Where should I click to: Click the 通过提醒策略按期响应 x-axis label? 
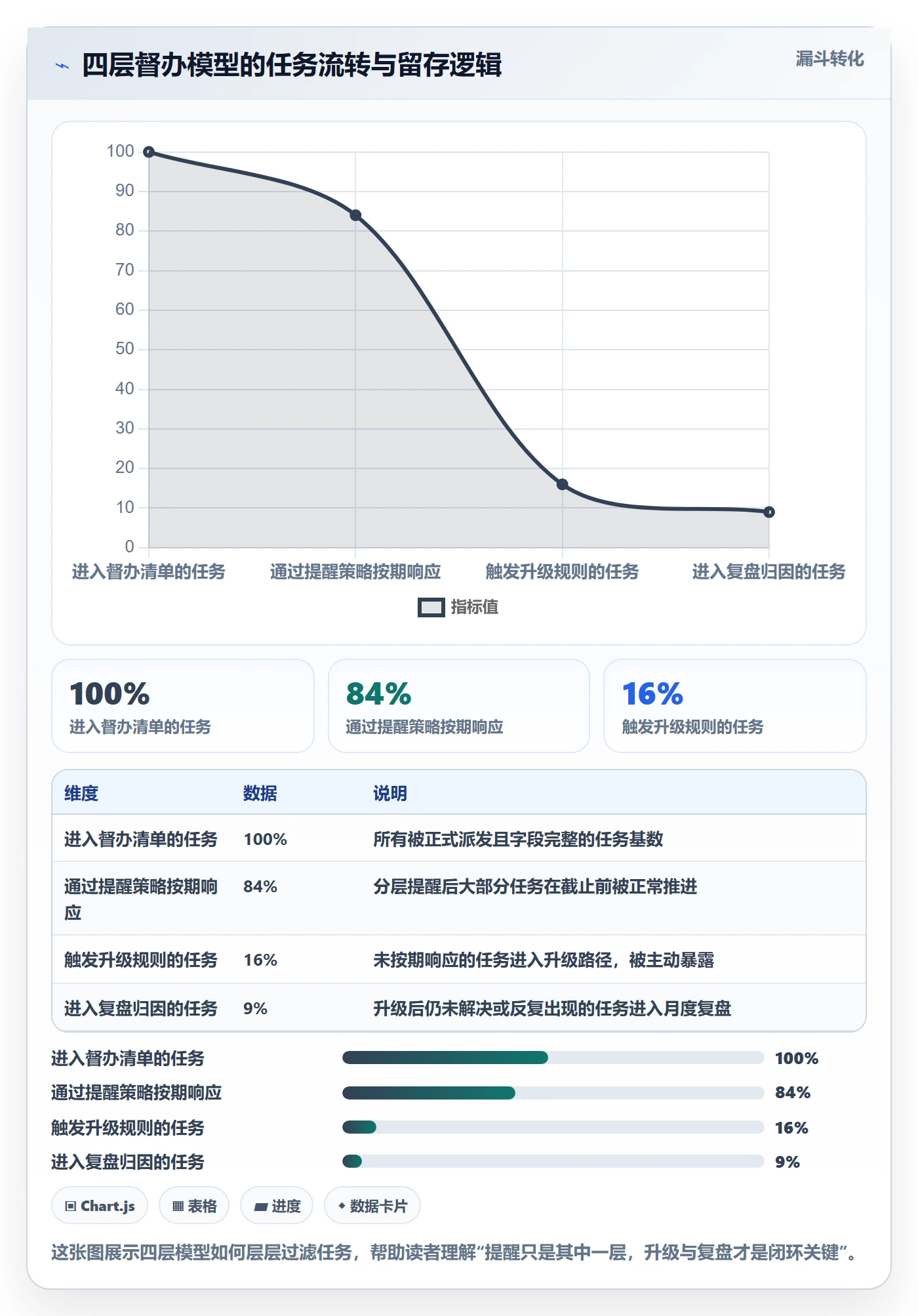(x=355, y=572)
